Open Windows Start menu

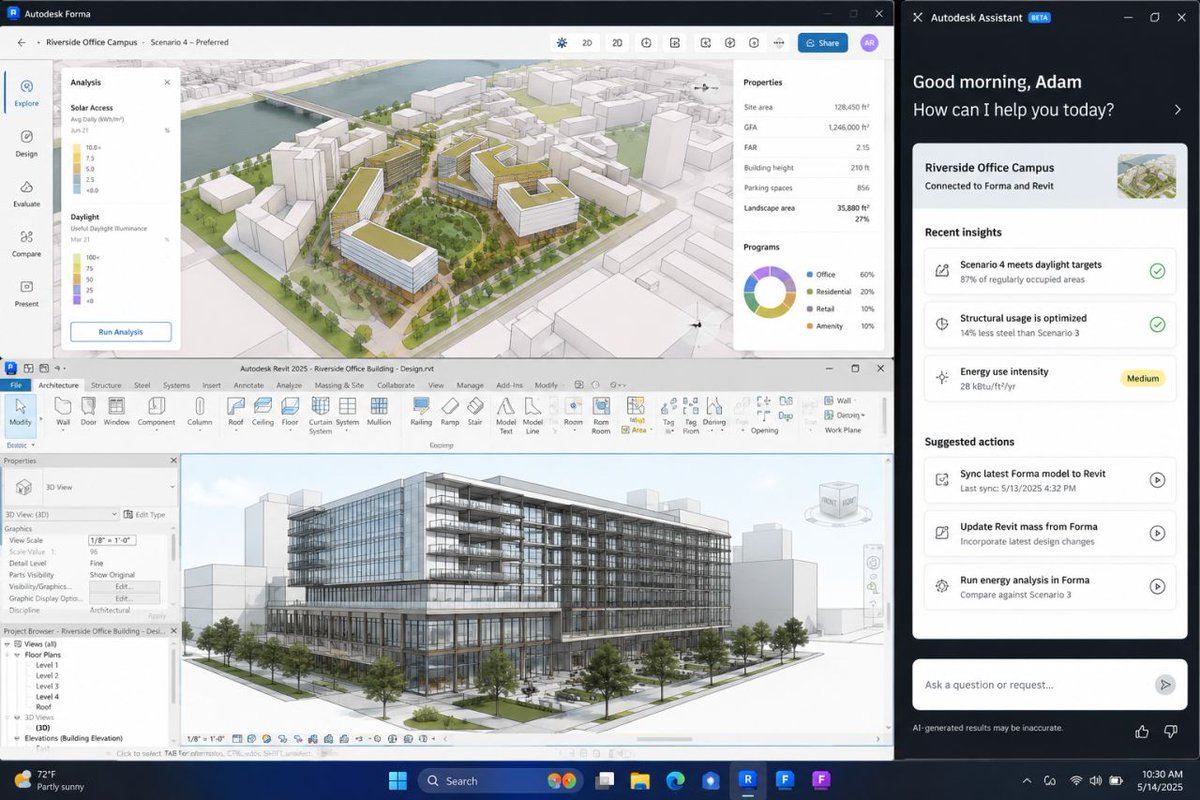pyautogui.click(x=397, y=780)
